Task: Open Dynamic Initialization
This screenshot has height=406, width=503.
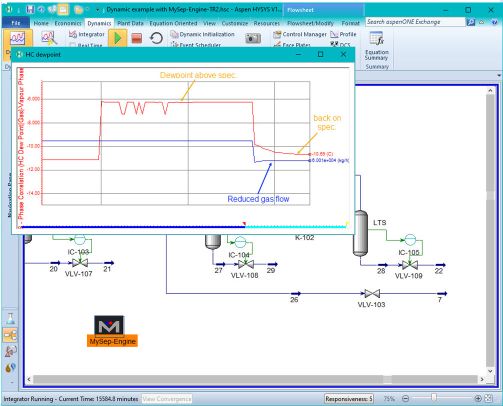Action: [x=202, y=34]
